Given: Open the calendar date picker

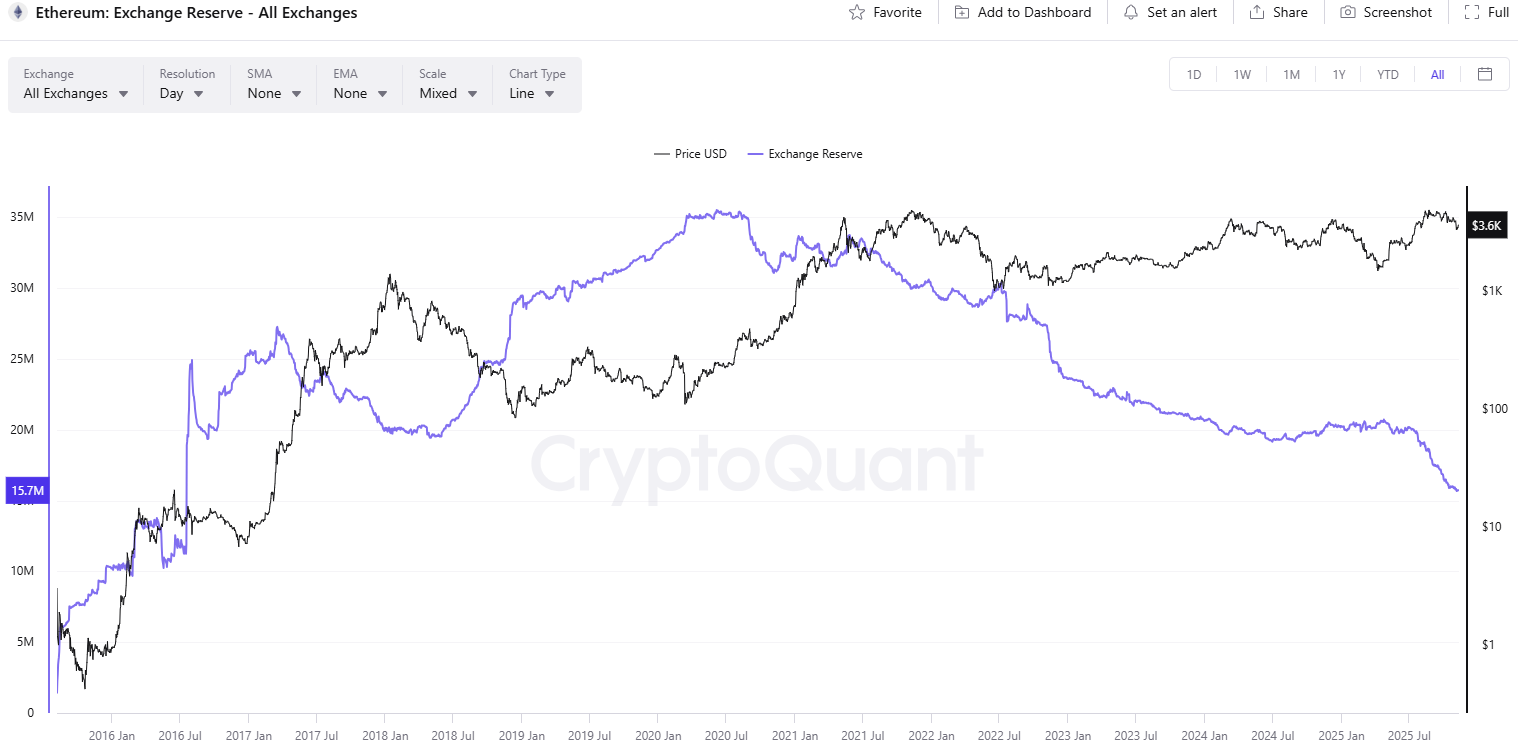Looking at the screenshot, I should [x=1485, y=74].
